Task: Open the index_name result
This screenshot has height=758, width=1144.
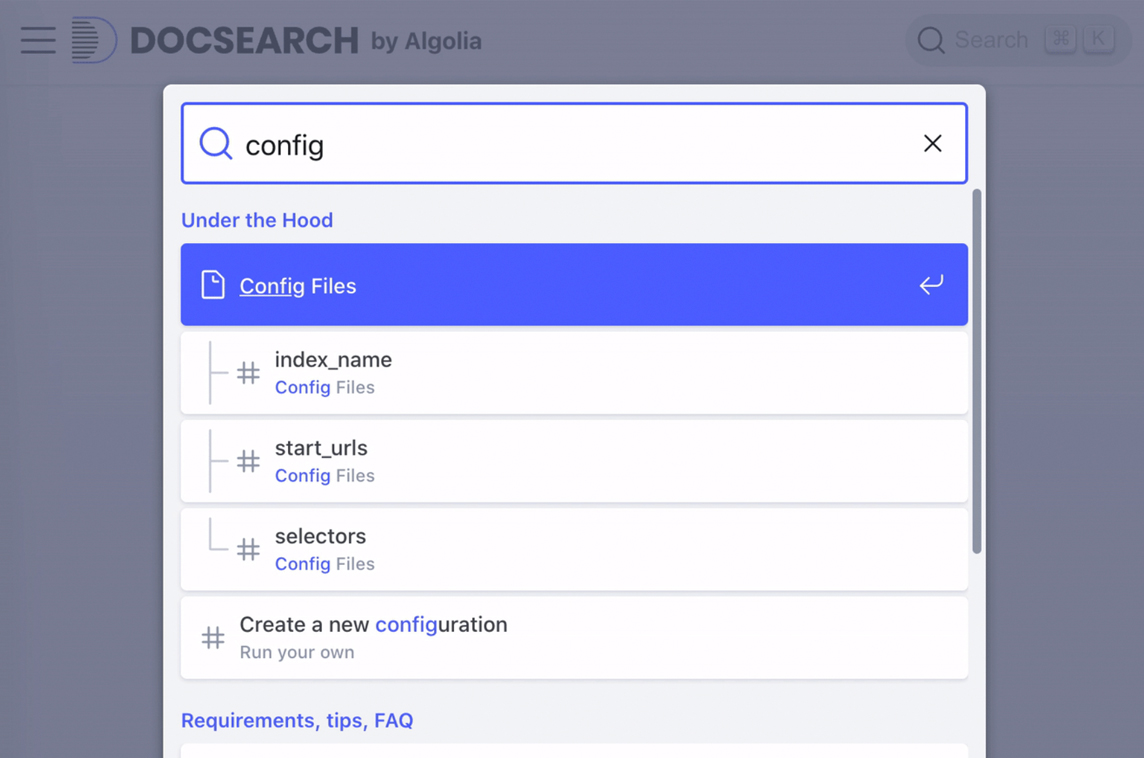Action: pyautogui.click(x=574, y=373)
